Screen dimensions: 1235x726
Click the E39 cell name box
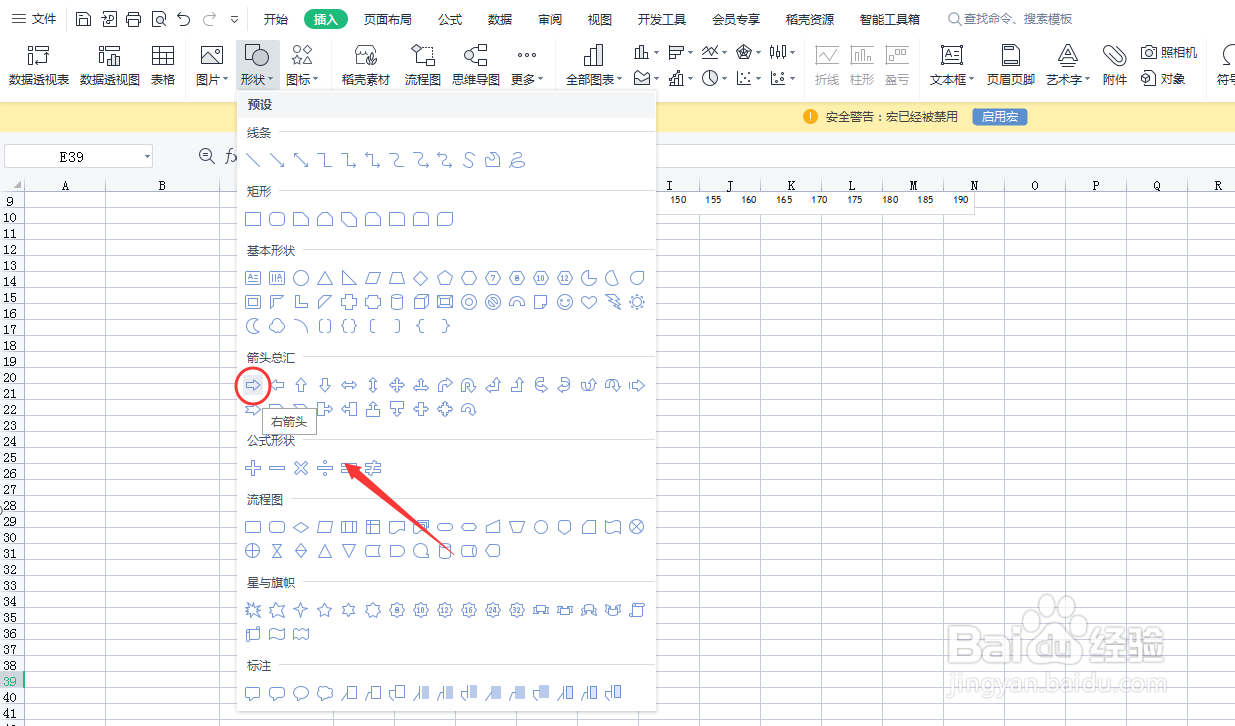coord(70,156)
